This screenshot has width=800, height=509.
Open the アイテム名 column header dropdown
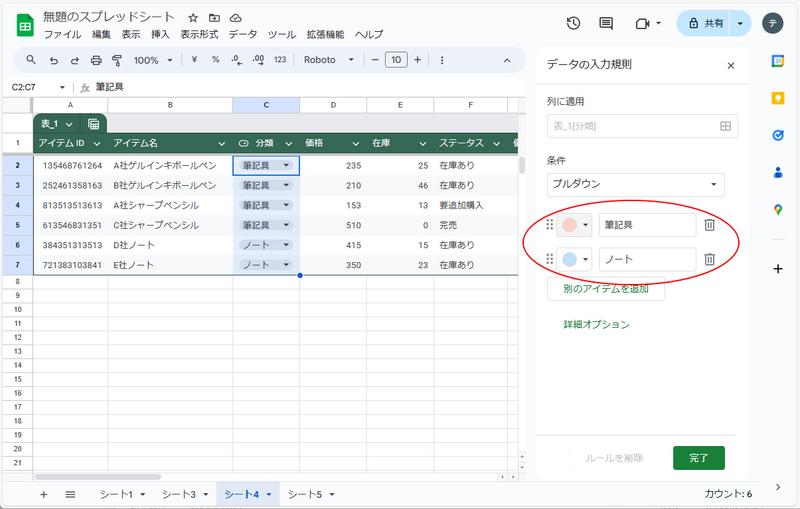click(x=221, y=144)
